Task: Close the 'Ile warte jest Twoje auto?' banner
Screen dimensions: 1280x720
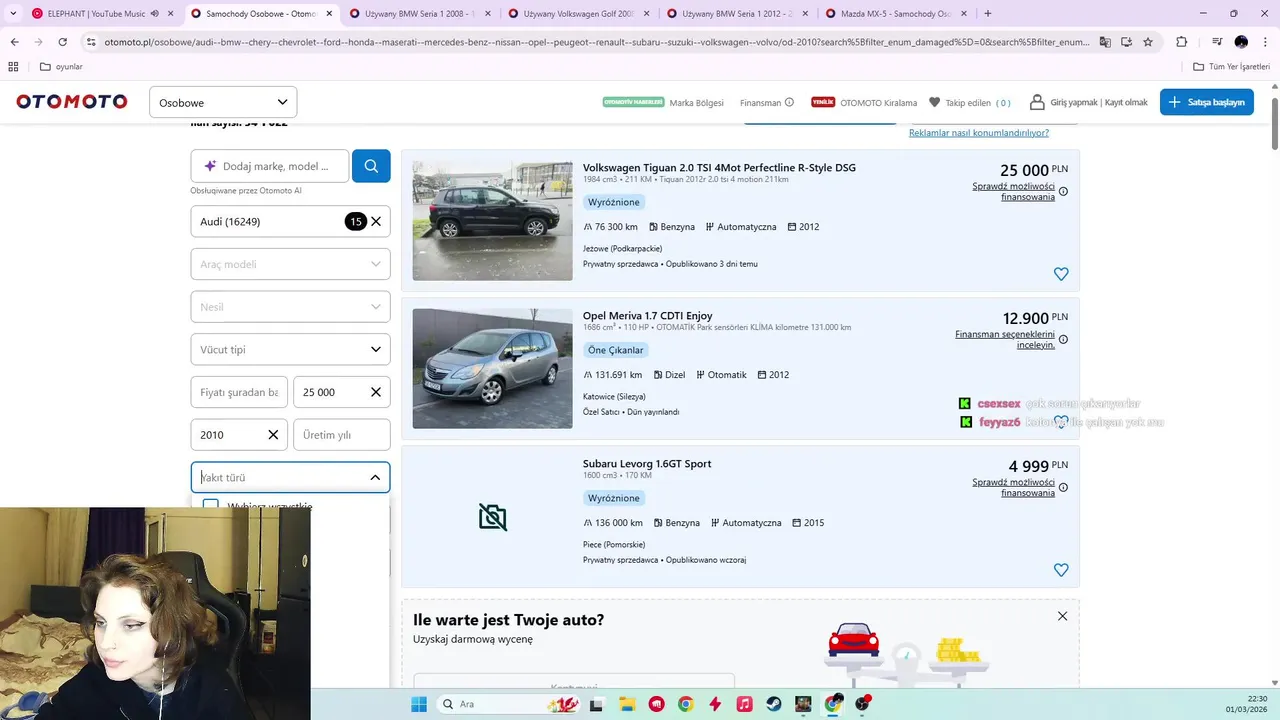Action: [1062, 616]
